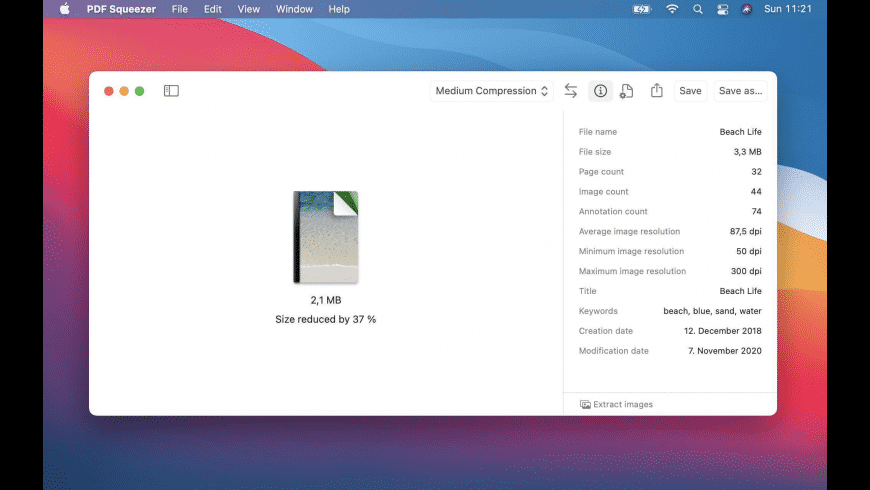Open the Window menu
The image size is (870, 490).
(294, 9)
